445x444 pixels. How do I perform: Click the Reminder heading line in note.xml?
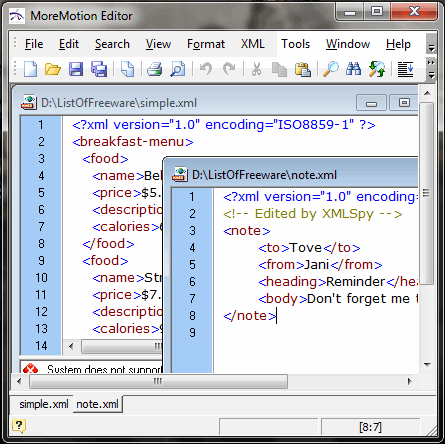click(338, 282)
